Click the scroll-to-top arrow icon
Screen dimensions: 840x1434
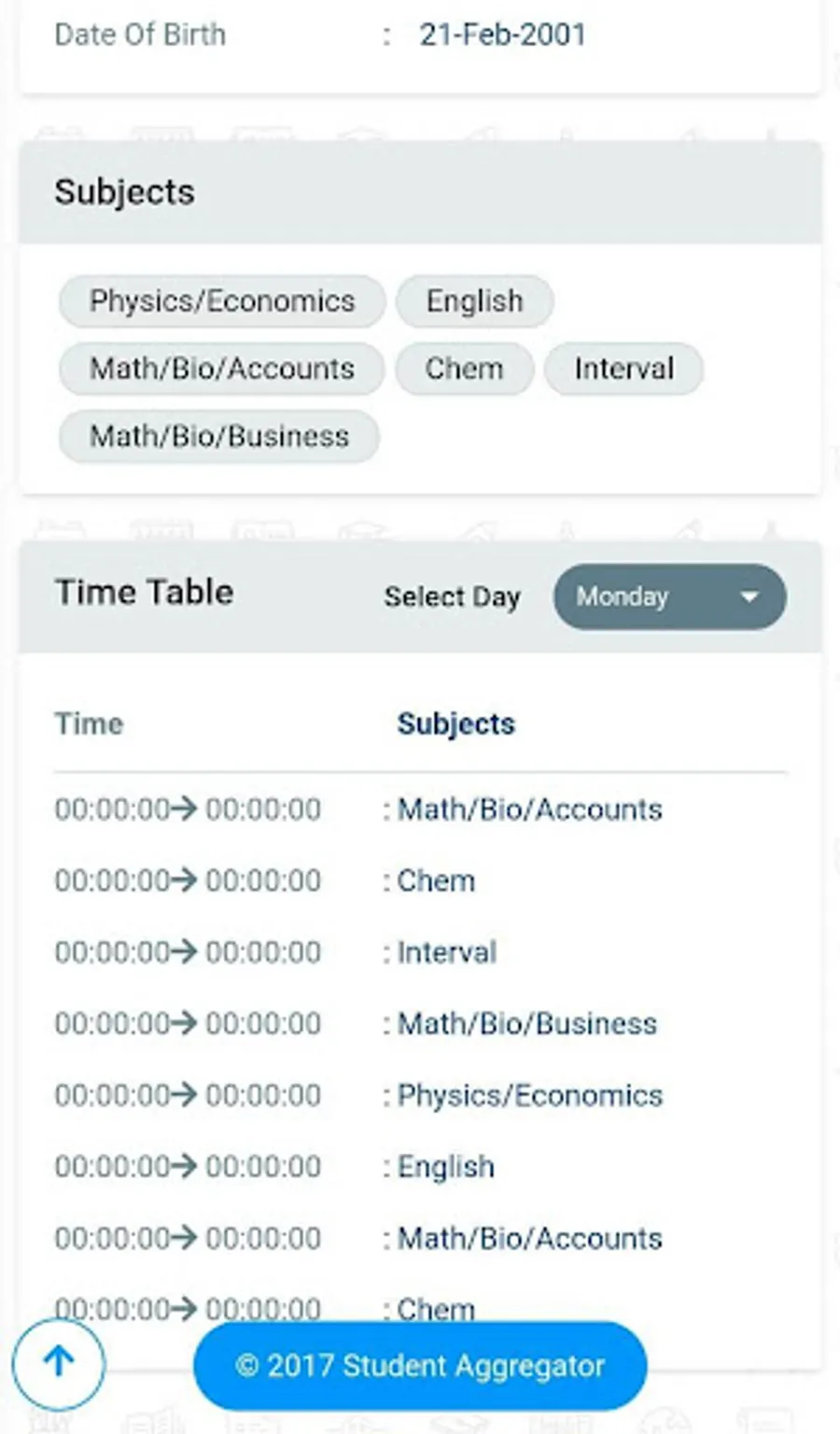coord(59,1362)
